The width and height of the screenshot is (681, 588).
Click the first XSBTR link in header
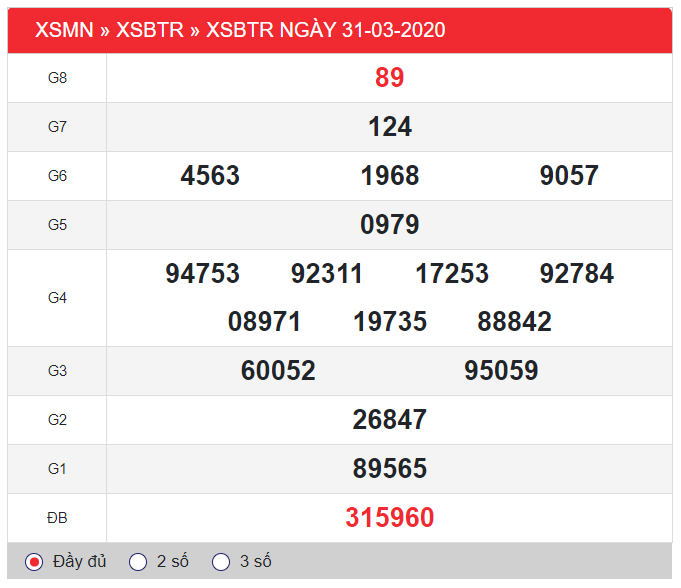(150, 30)
